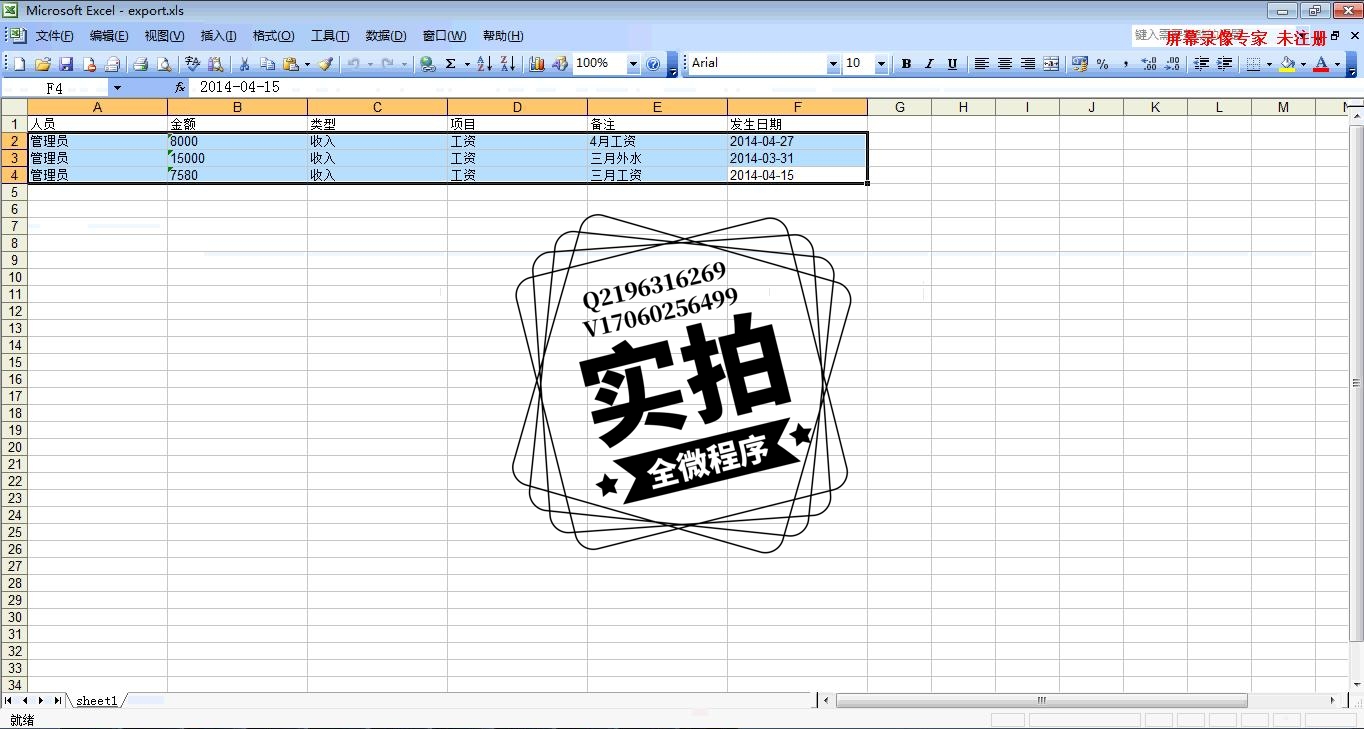This screenshot has height=729, width=1364.
Task: Click formula bar showing 2014-04-15
Action: (x=775, y=88)
